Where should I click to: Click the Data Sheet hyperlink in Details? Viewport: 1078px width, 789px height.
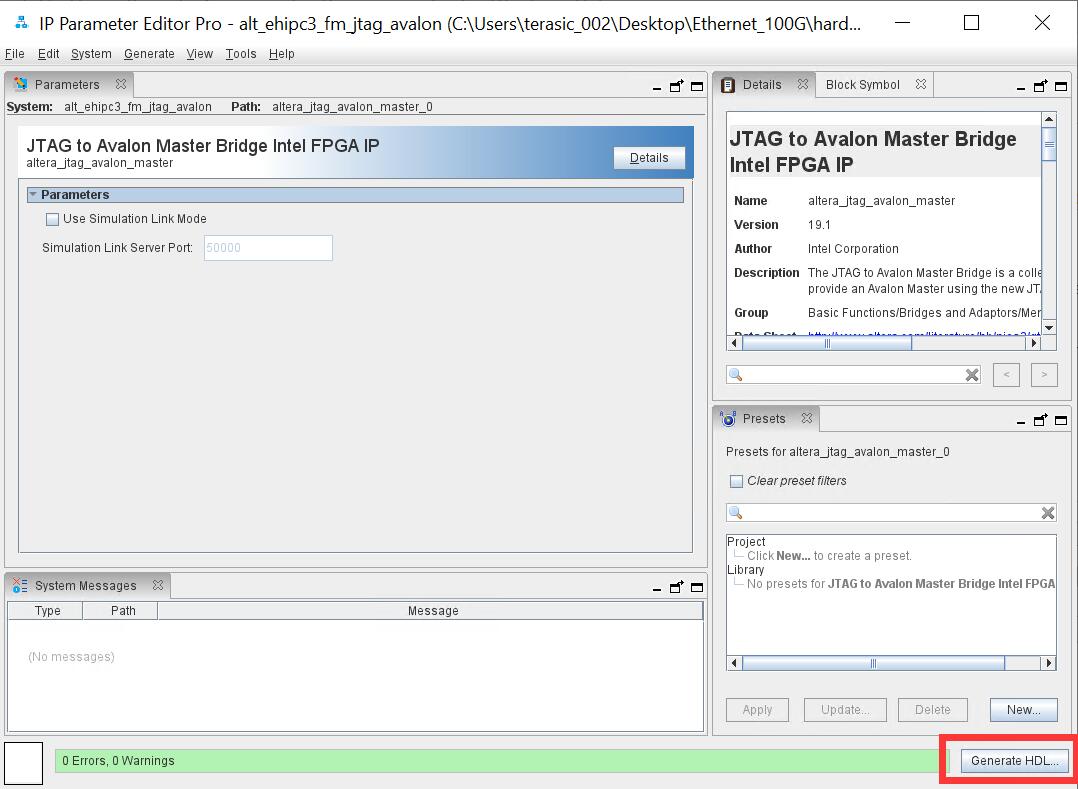pos(924,334)
